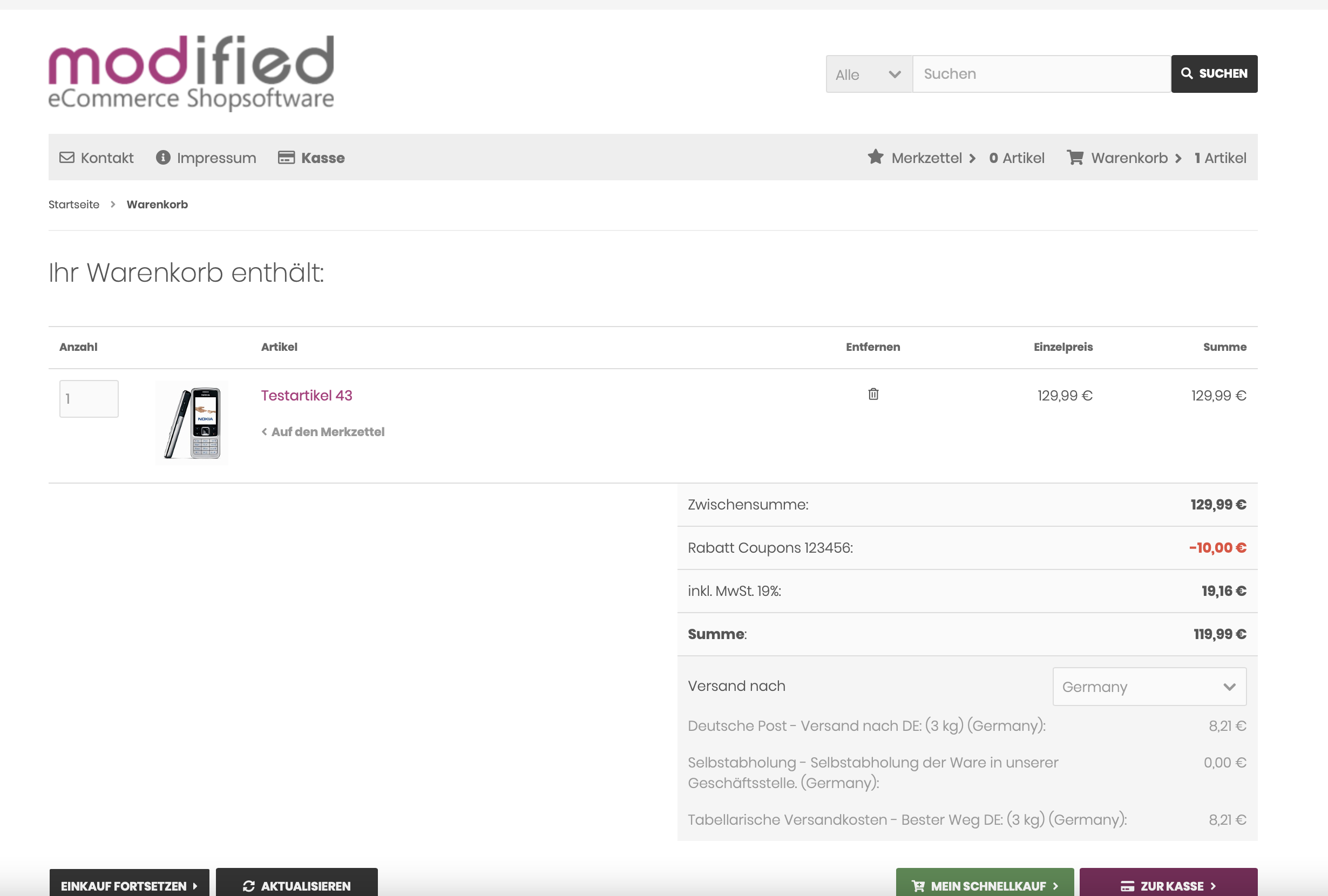Screen dimensions: 1328x896
Task: Open the Impressum menu item
Action: [216, 158]
